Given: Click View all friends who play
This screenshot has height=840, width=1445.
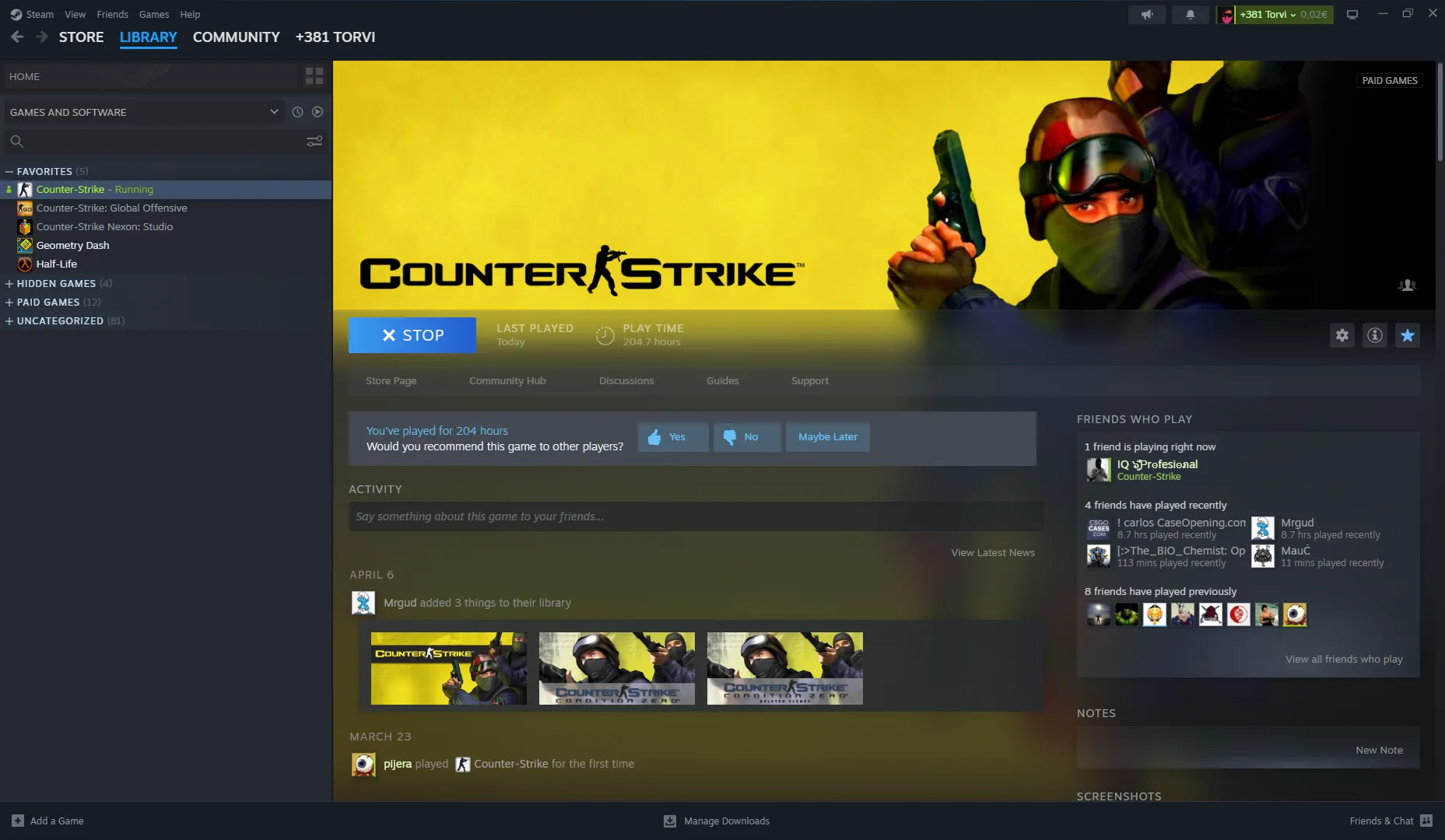Looking at the screenshot, I should (x=1344, y=660).
